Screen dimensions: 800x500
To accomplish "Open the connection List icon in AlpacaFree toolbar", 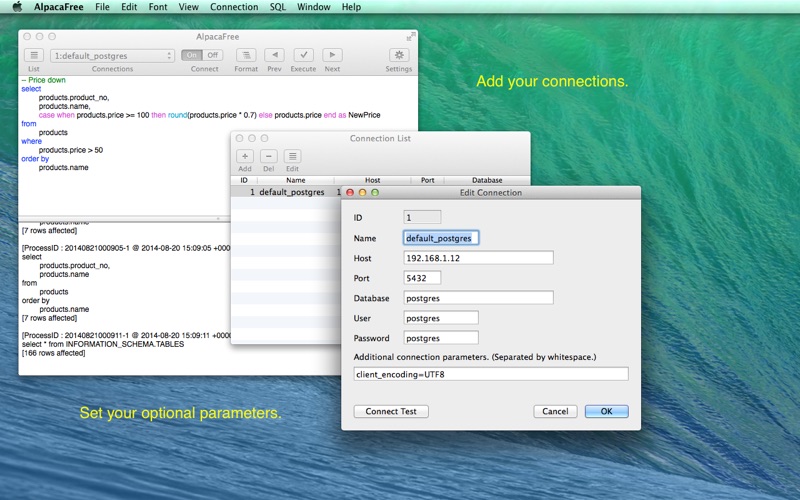I will [34, 55].
